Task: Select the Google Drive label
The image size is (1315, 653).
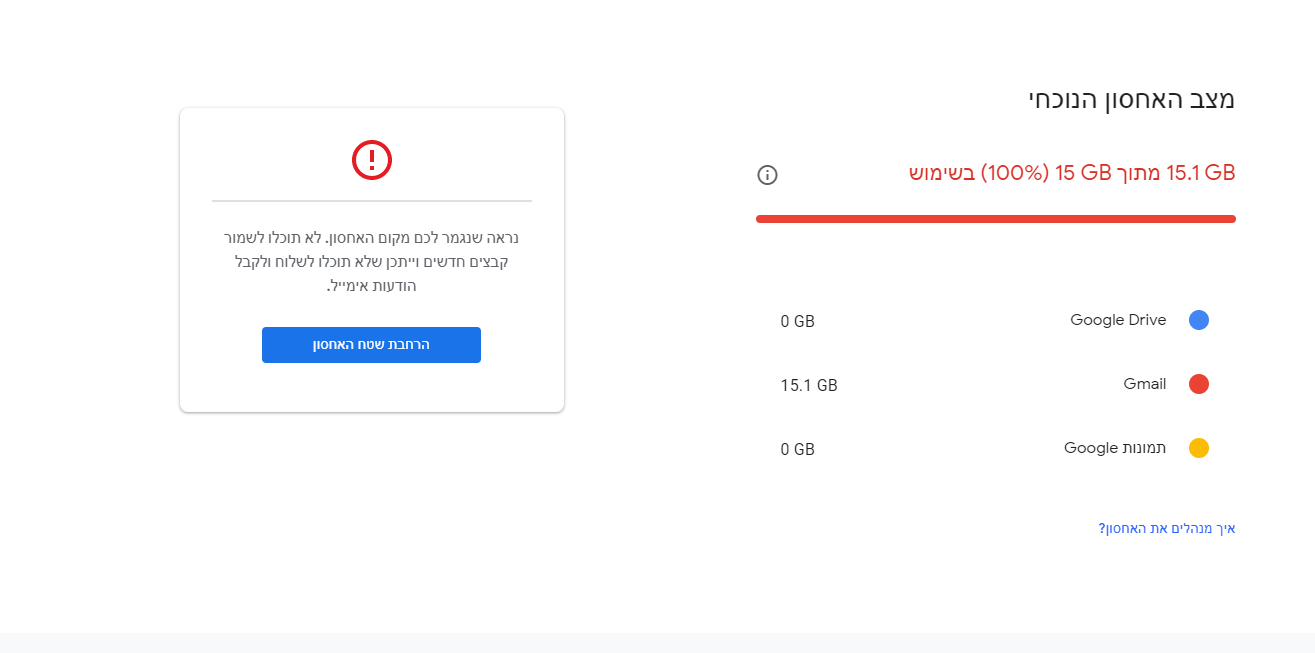Action: click(1118, 320)
